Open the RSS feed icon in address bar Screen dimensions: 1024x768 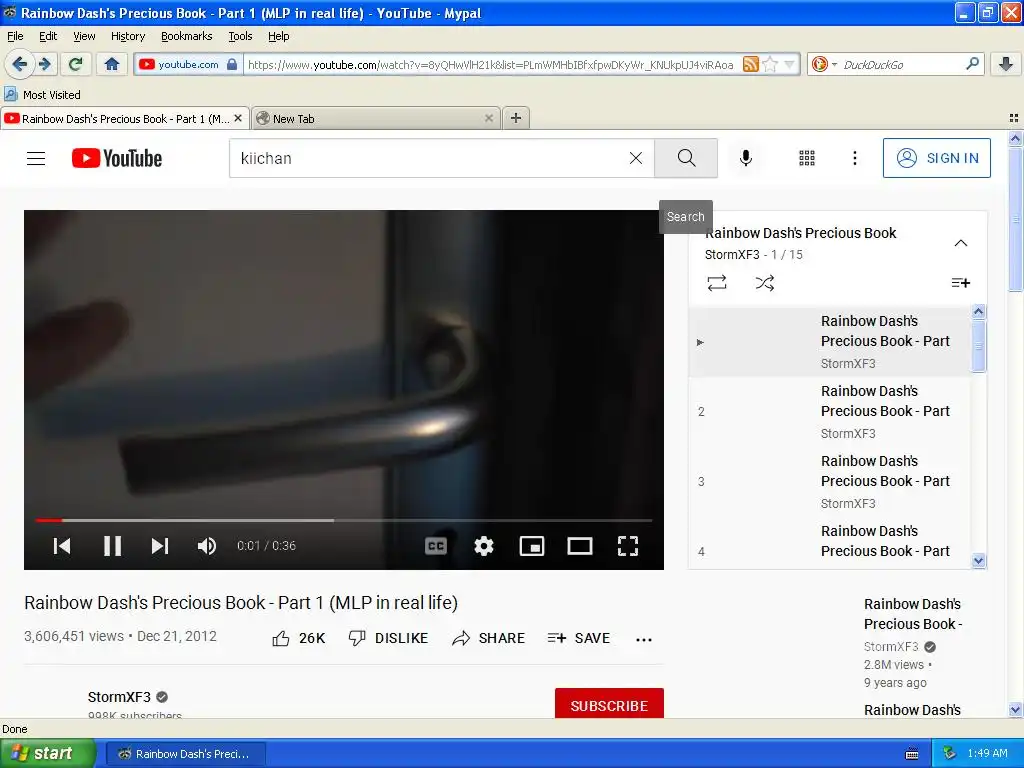tap(750, 64)
